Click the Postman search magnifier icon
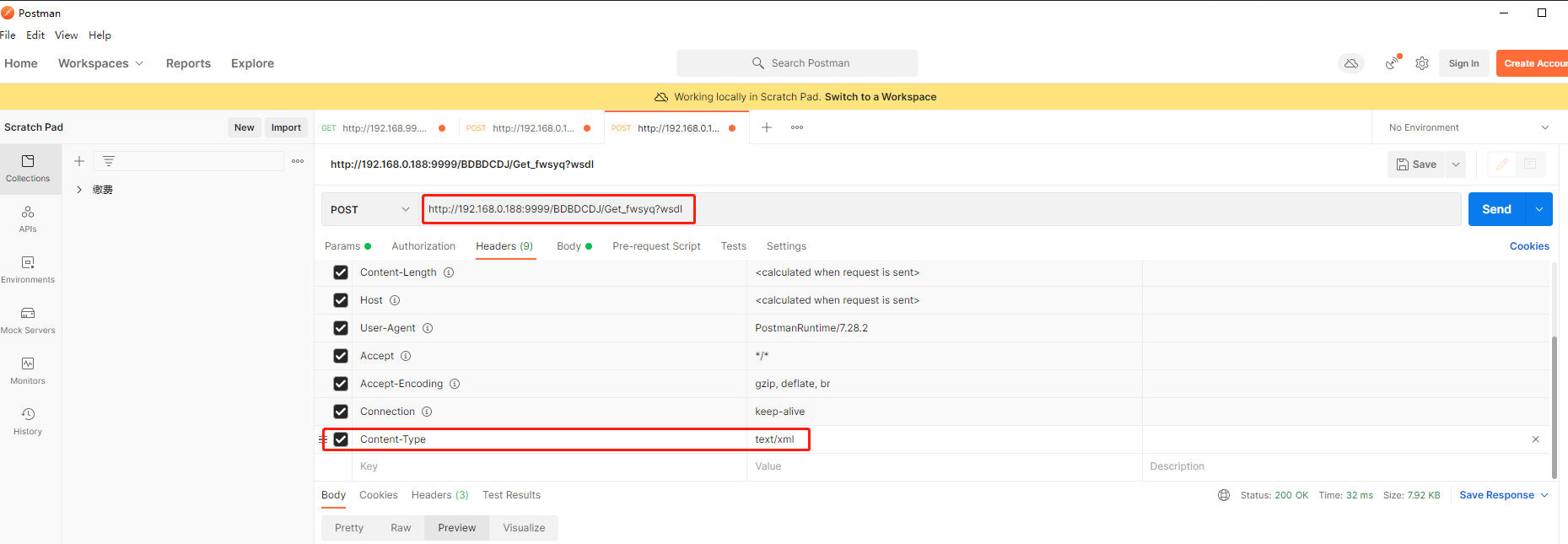1568x544 pixels. (758, 63)
